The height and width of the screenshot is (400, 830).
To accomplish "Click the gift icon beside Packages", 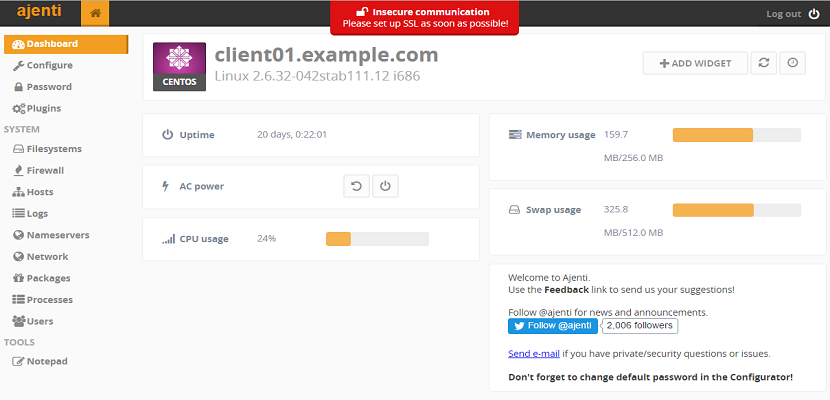I will click(x=19, y=278).
